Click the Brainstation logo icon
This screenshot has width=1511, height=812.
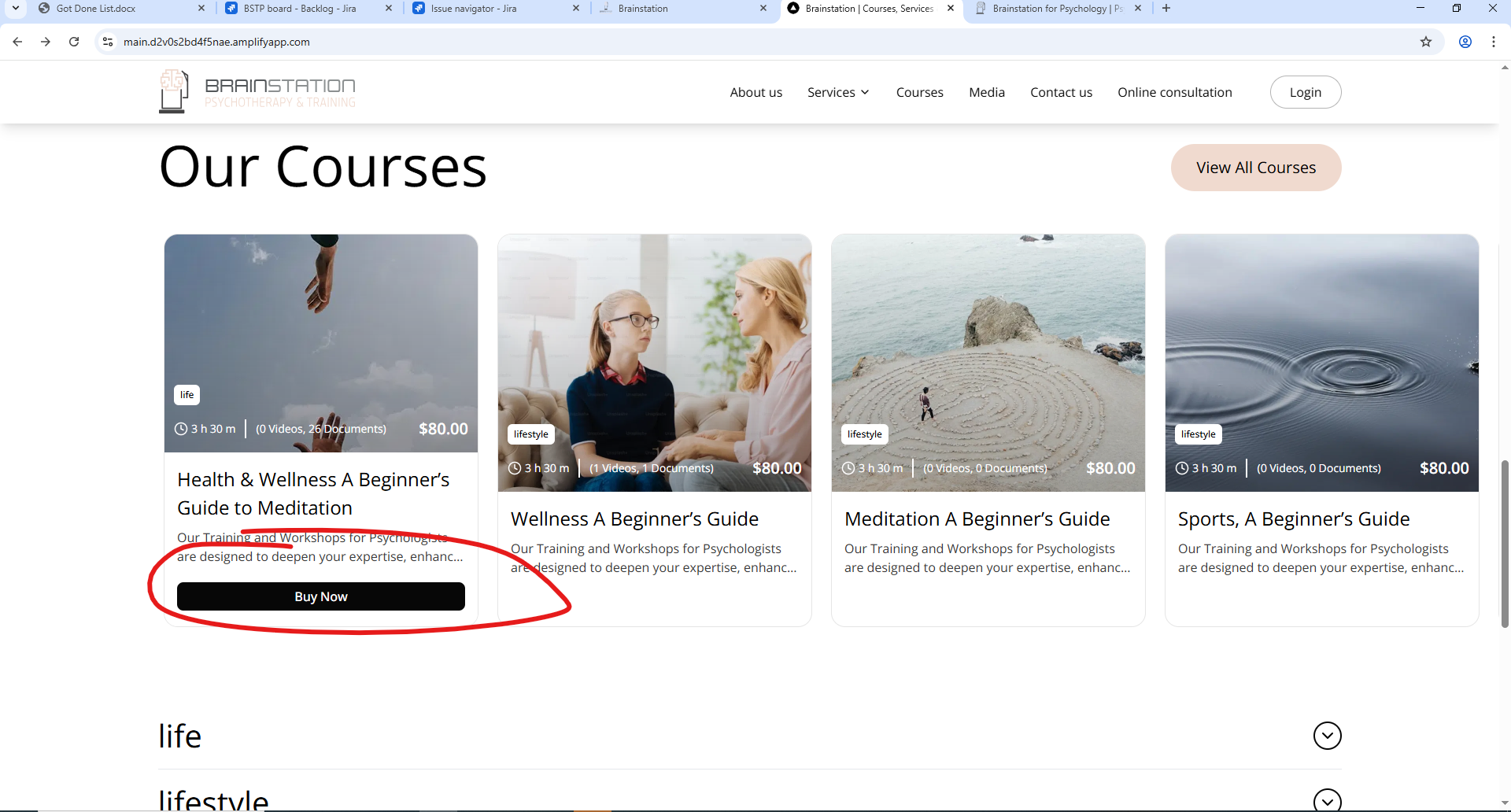[x=174, y=91]
